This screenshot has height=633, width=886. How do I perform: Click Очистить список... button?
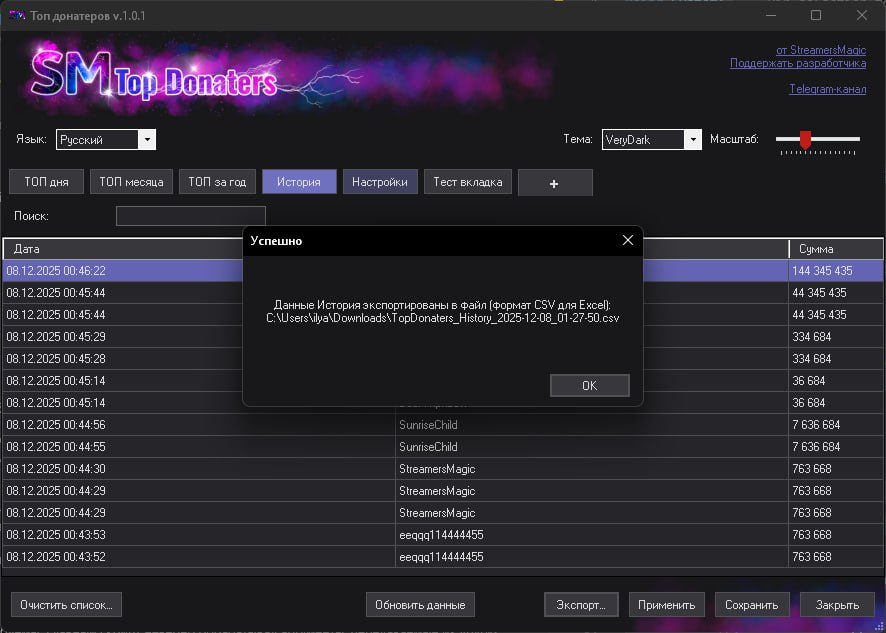click(x=66, y=605)
